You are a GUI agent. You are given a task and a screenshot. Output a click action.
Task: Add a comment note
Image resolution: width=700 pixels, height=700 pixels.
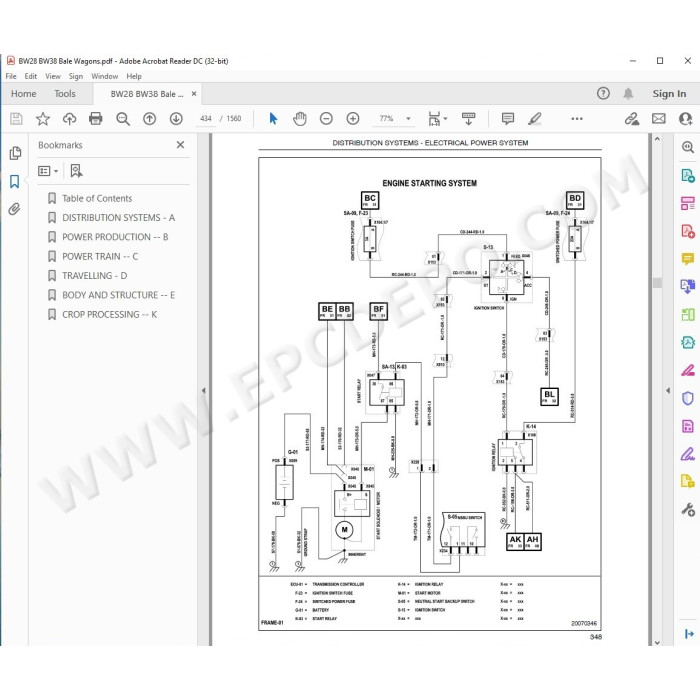[508, 119]
